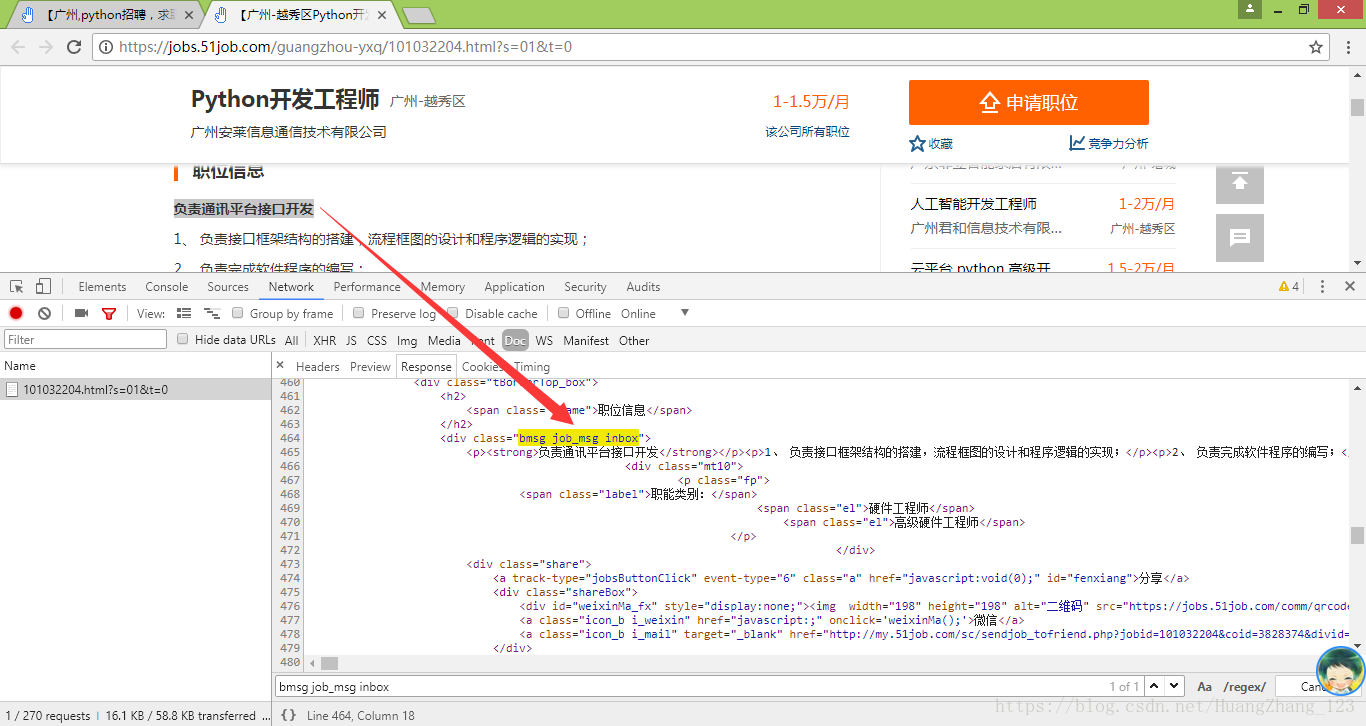This screenshot has height=726, width=1366.
Task: Go back in browser history
Action: (x=18, y=47)
